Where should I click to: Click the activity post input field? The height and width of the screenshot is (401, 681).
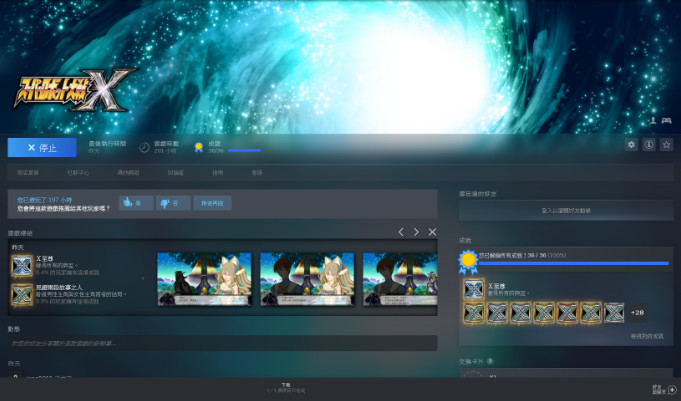pos(222,343)
